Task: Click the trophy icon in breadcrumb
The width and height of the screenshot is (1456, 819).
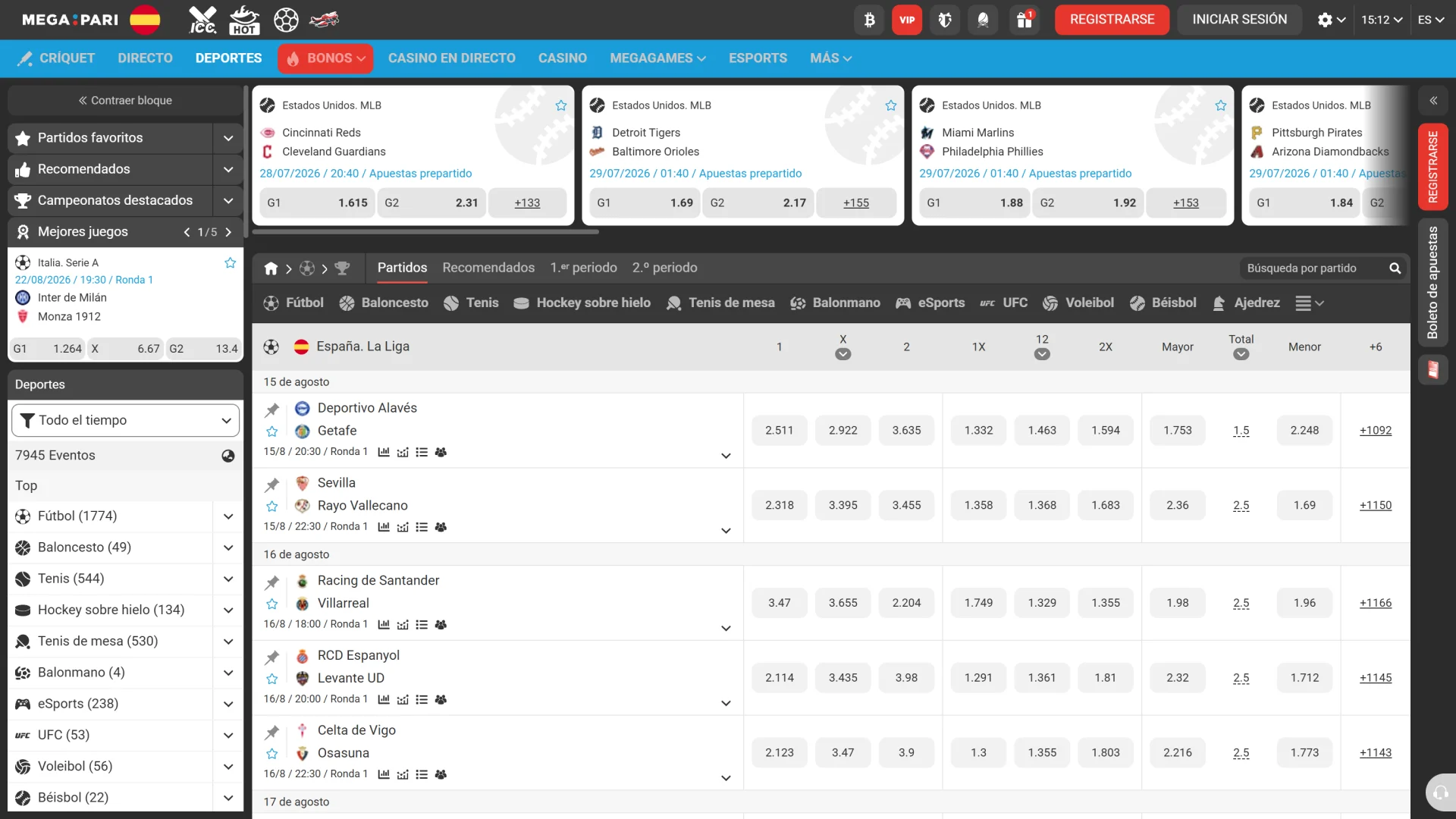Action: (x=342, y=268)
